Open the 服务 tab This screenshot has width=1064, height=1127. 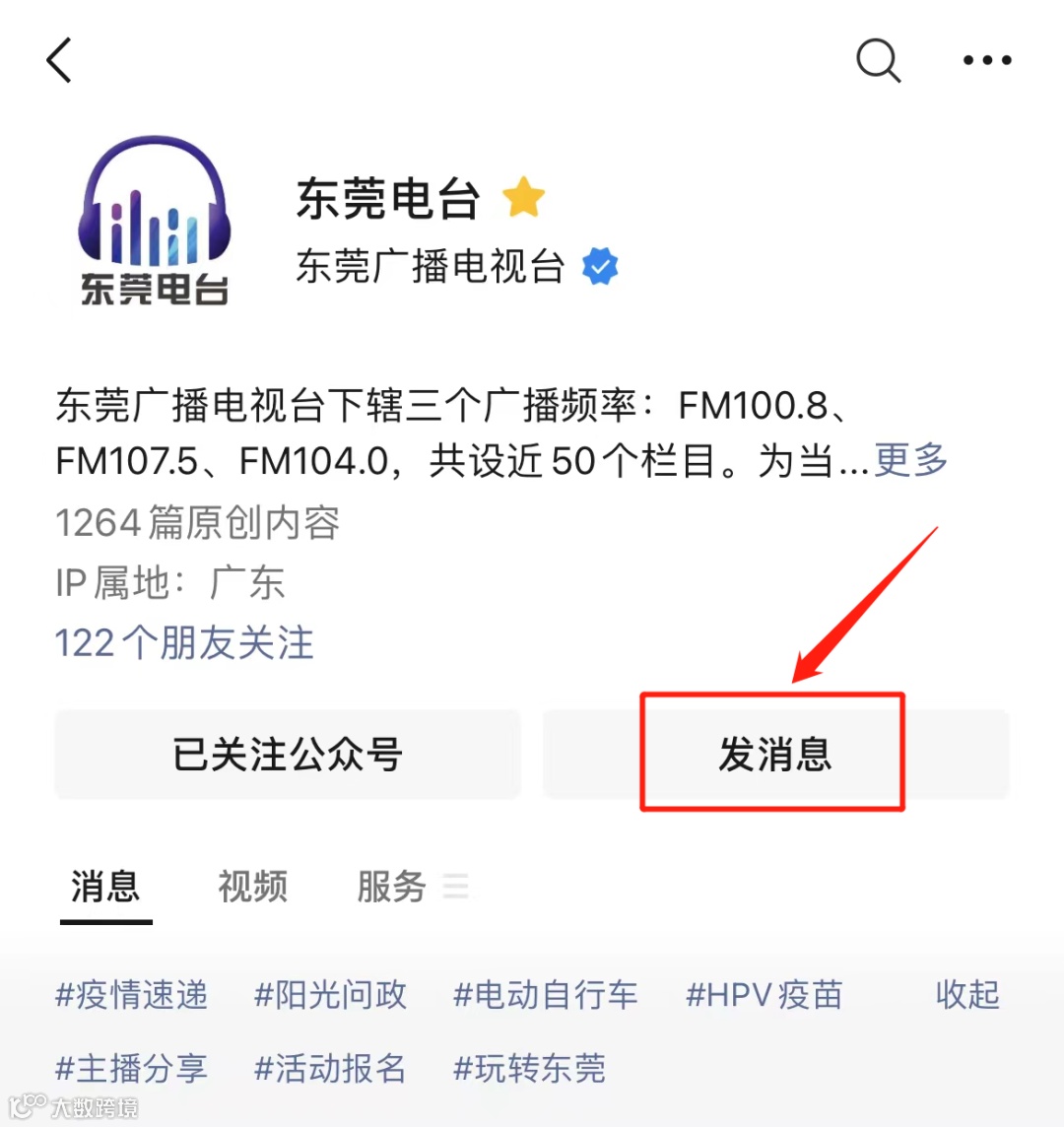pos(392,886)
